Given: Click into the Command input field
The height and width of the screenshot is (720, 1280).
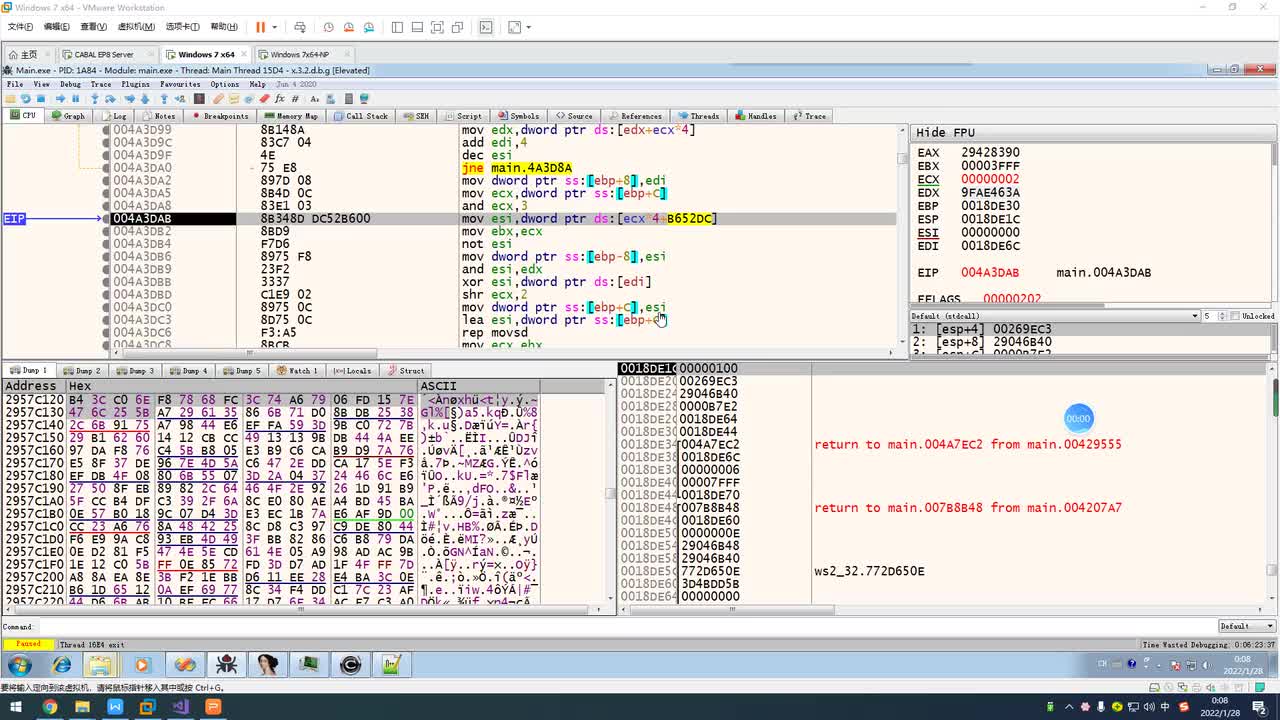Looking at the screenshot, I should 600,627.
